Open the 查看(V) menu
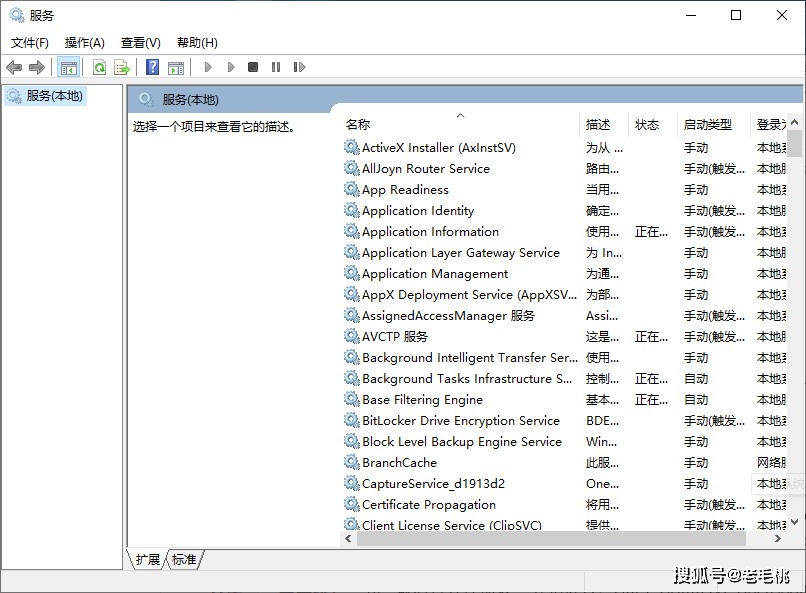 point(141,43)
